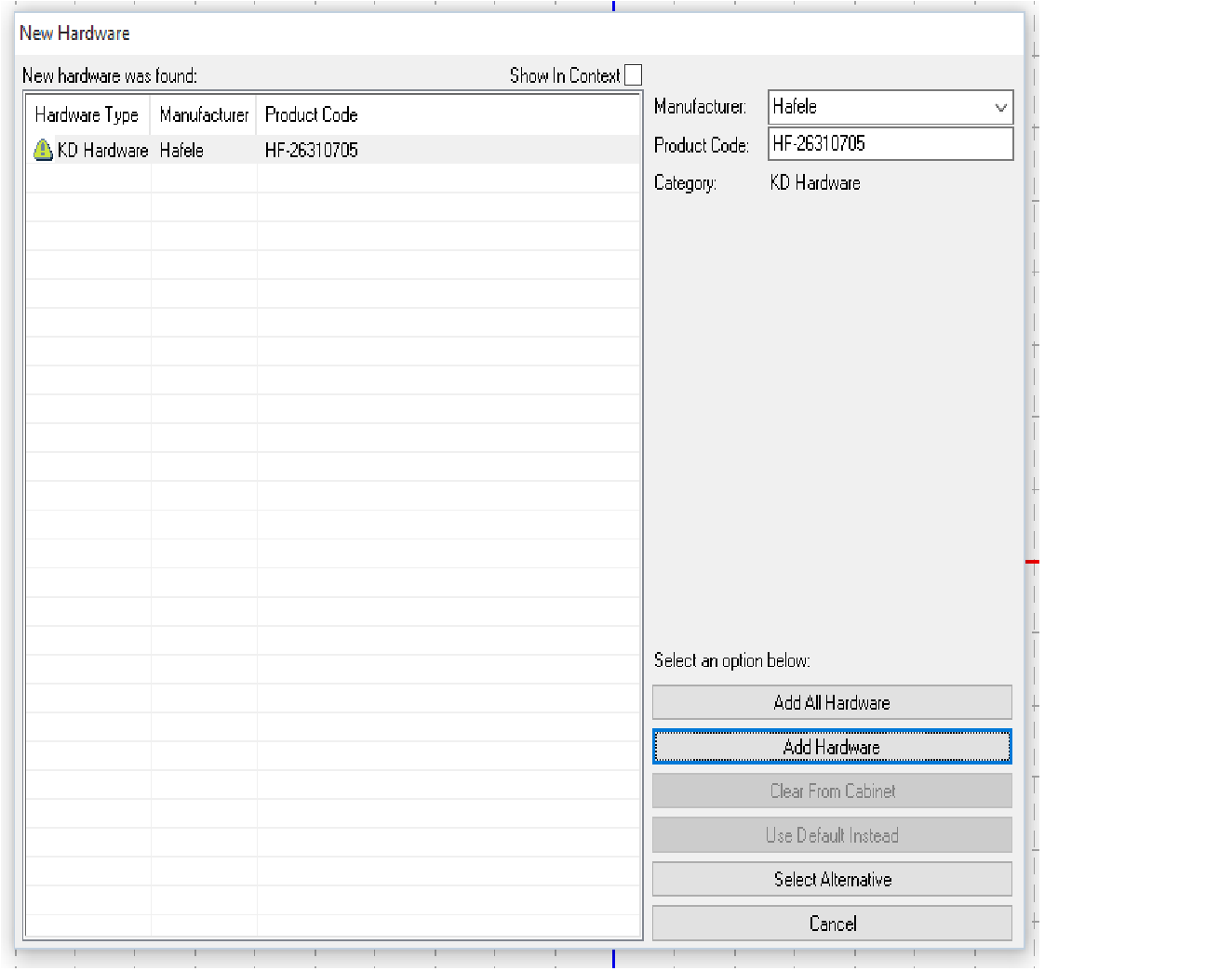1232x971 pixels.
Task: Click the Hafele cell in the hardware row
Action: pyautogui.click(x=181, y=151)
